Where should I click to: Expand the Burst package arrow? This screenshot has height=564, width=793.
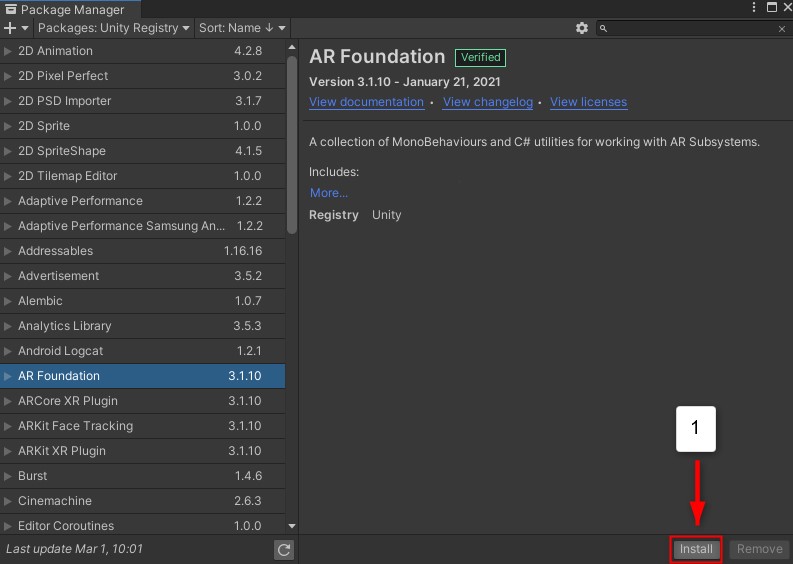coord(8,476)
